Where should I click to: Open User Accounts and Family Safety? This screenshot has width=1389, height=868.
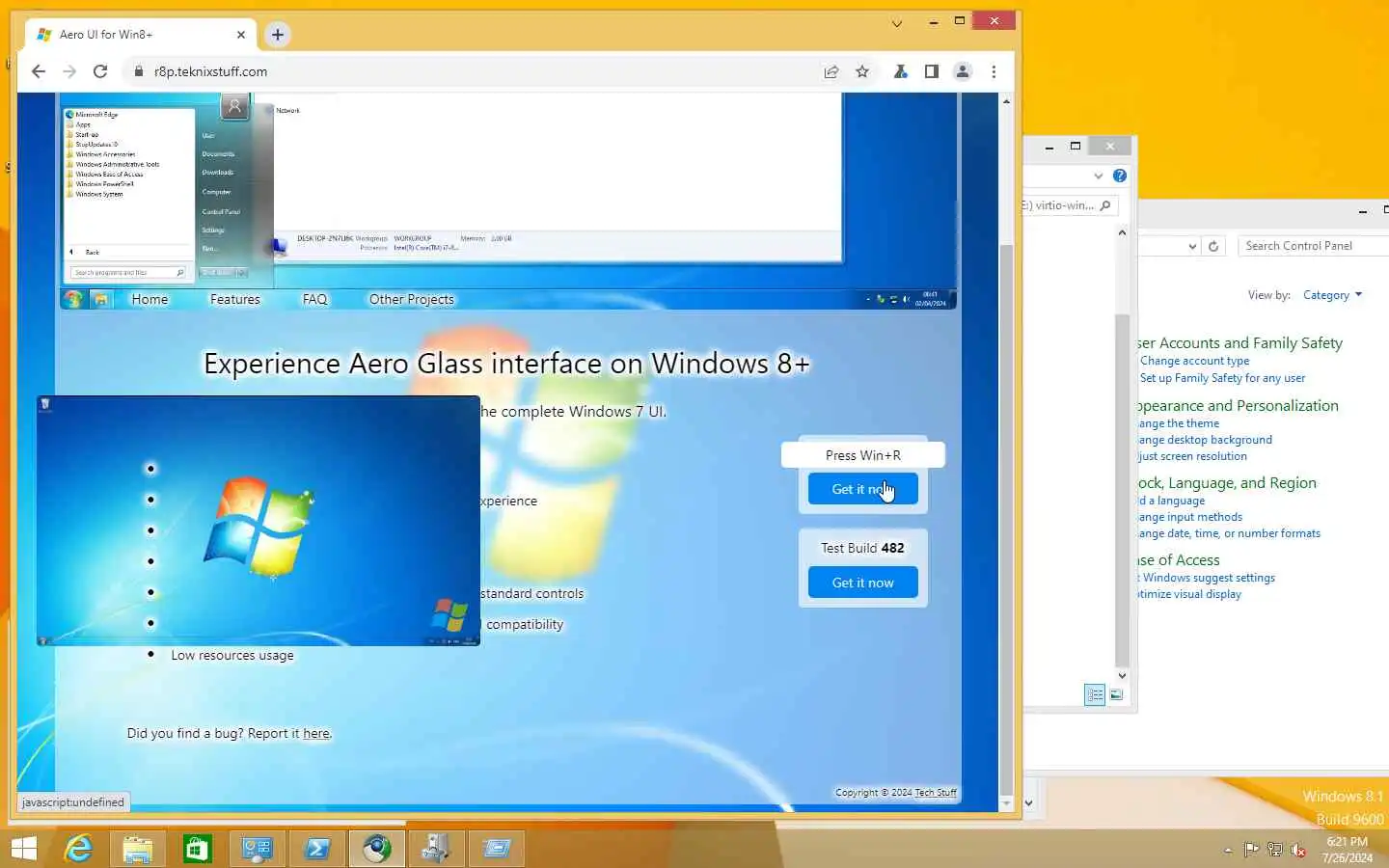(x=1239, y=343)
